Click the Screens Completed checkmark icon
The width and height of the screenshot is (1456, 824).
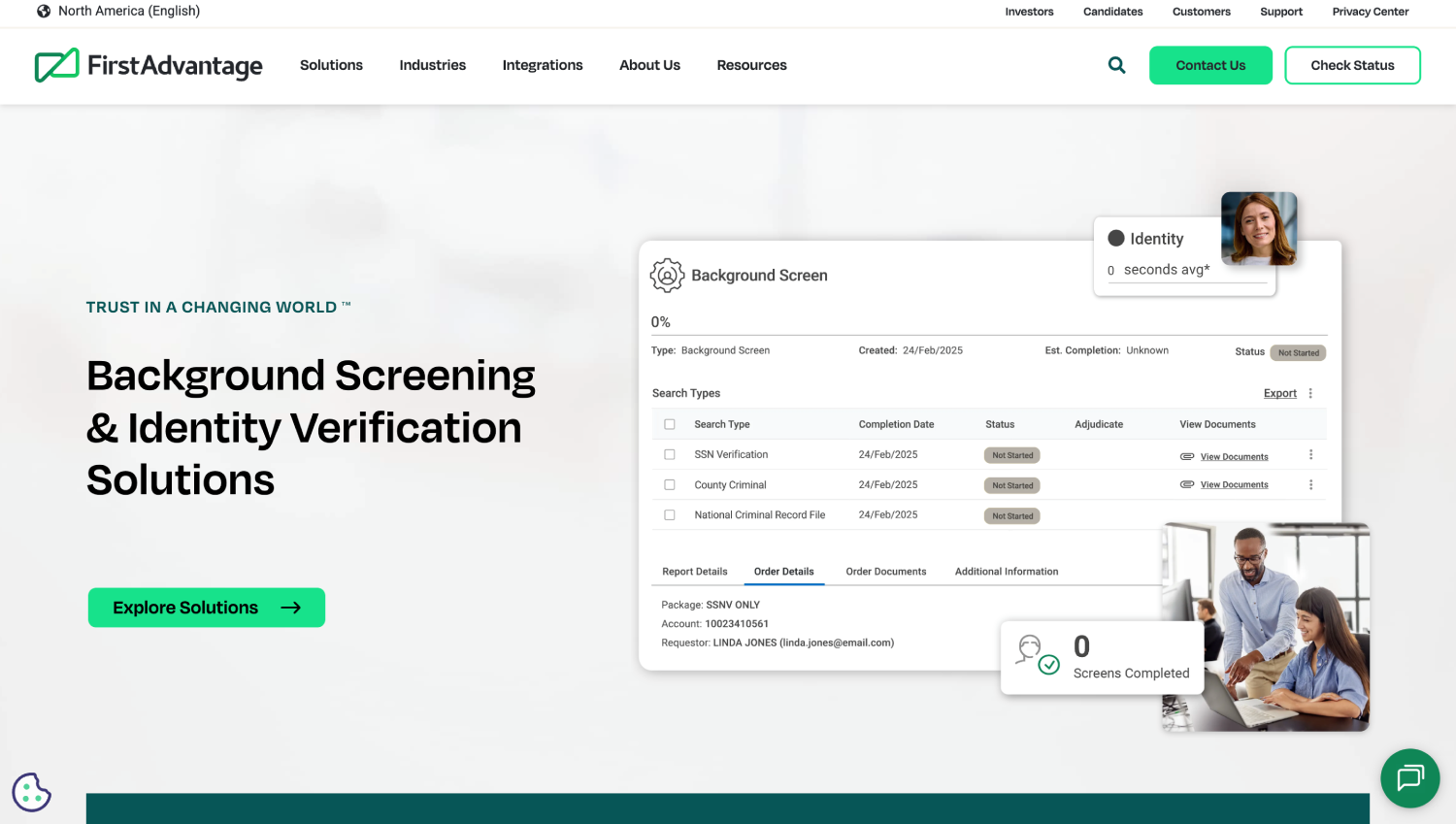coord(1048,665)
